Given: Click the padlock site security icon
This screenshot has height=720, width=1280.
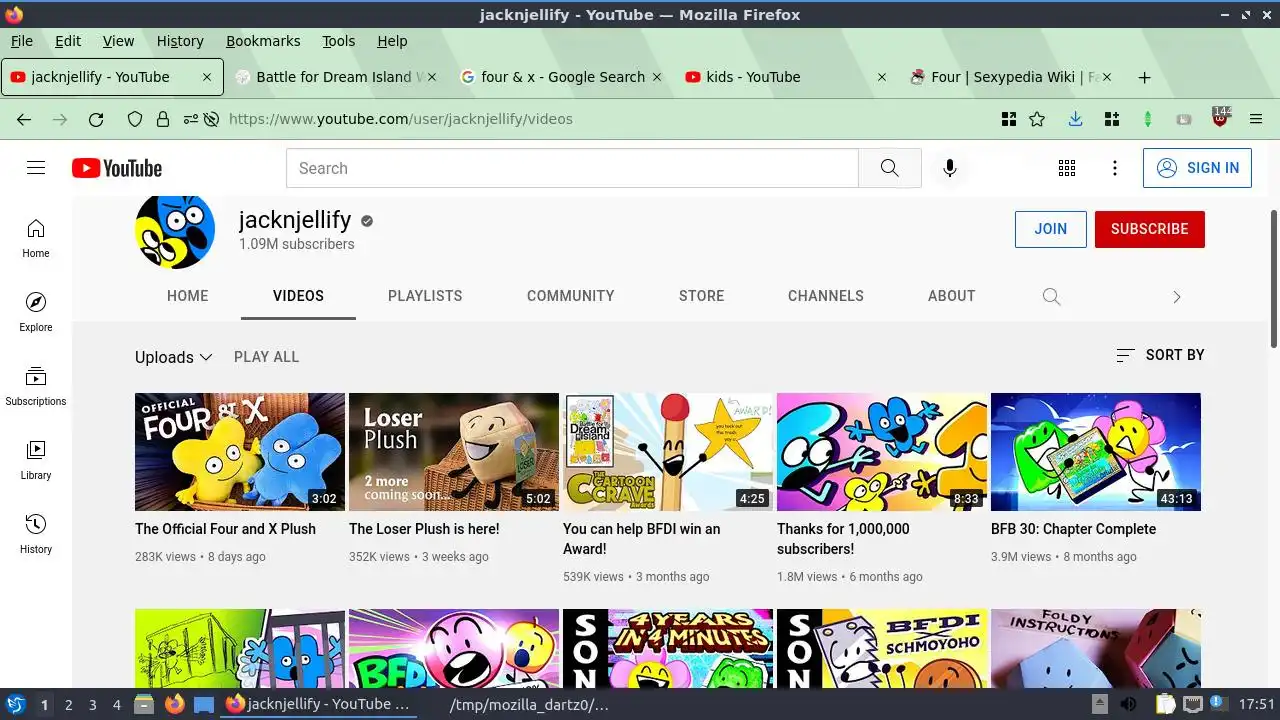Looking at the screenshot, I should pos(162,119).
